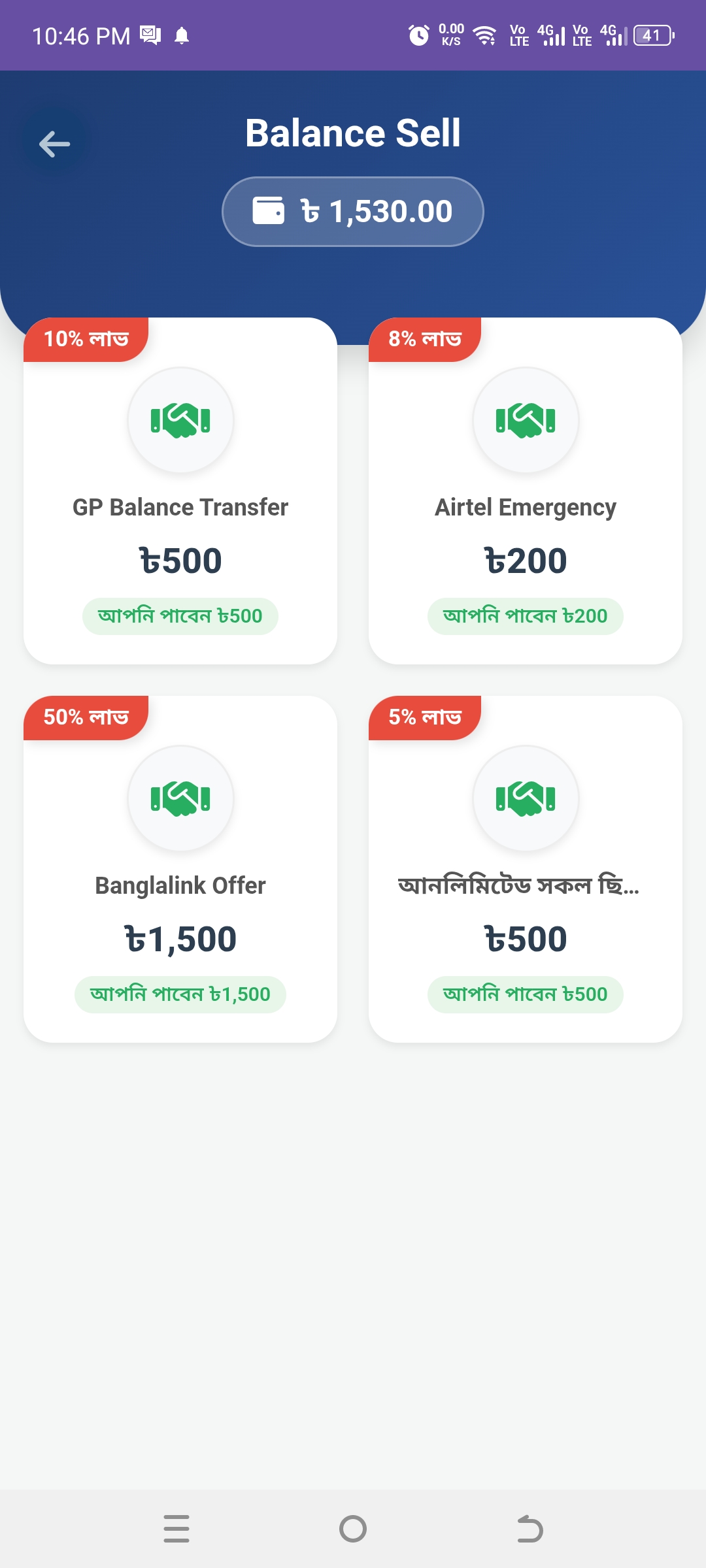Tap the ৳1,500 Banglalink price
The height and width of the screenshot is (1568, 706).
[x=180, y=939]
